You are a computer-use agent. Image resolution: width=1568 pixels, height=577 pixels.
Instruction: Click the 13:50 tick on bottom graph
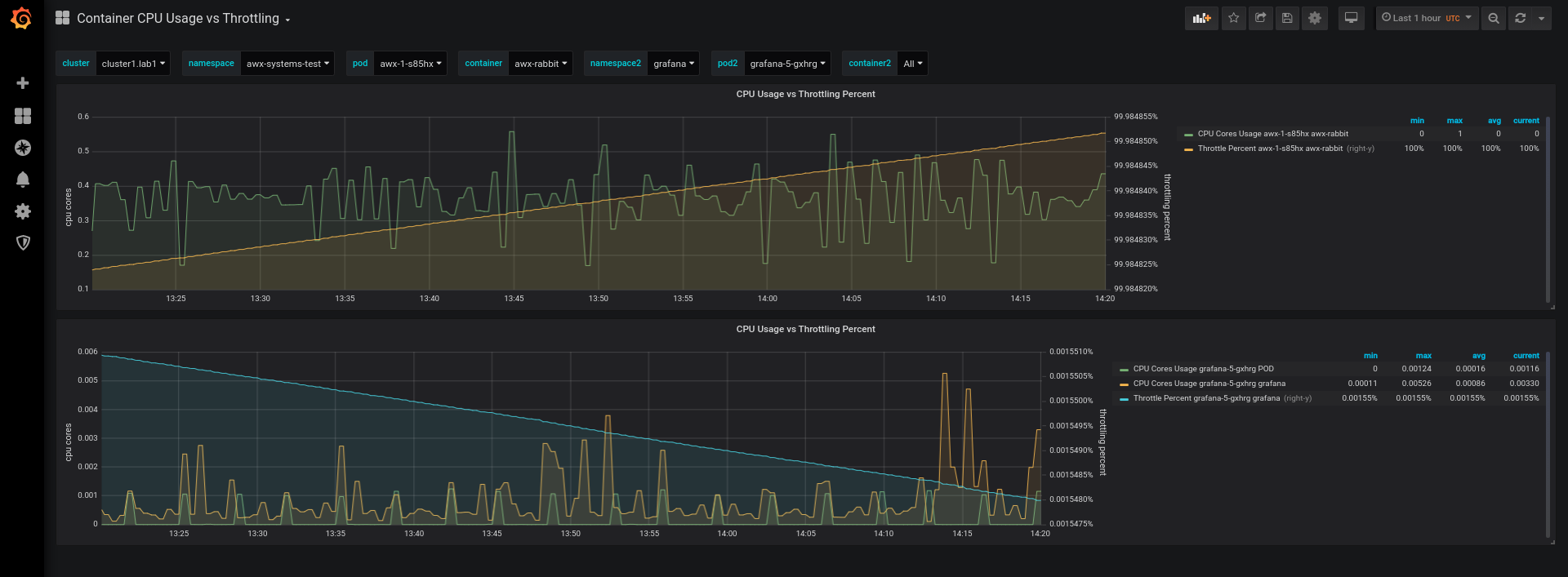(571, 534)
